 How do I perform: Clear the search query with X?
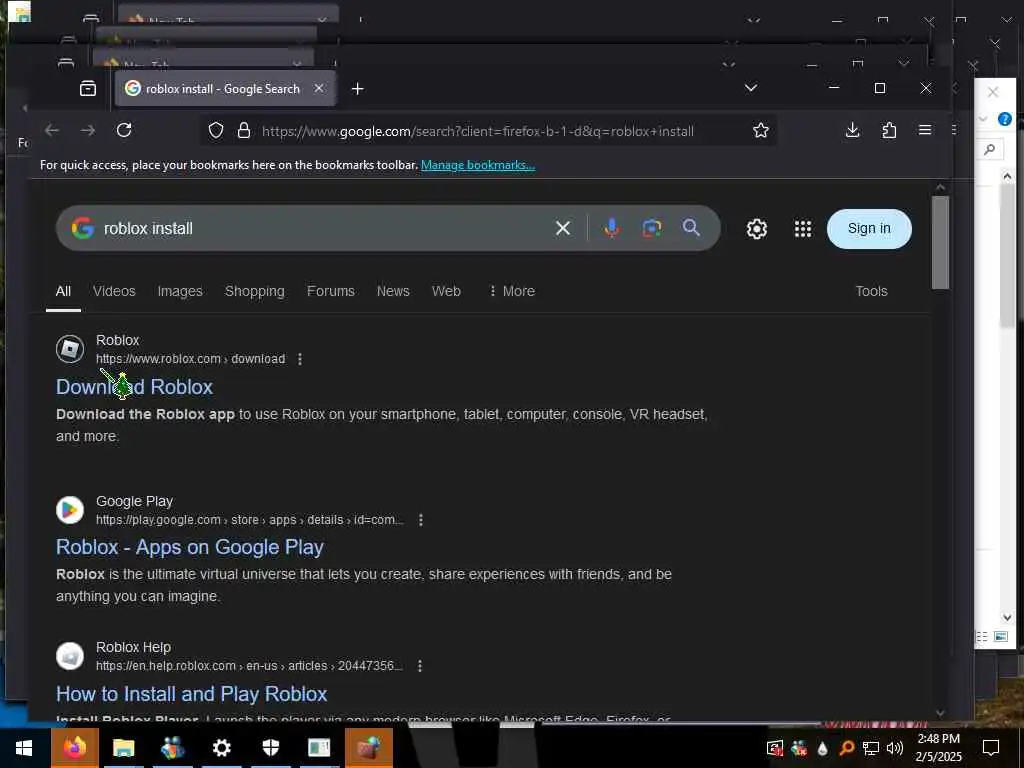pos(562,228)
